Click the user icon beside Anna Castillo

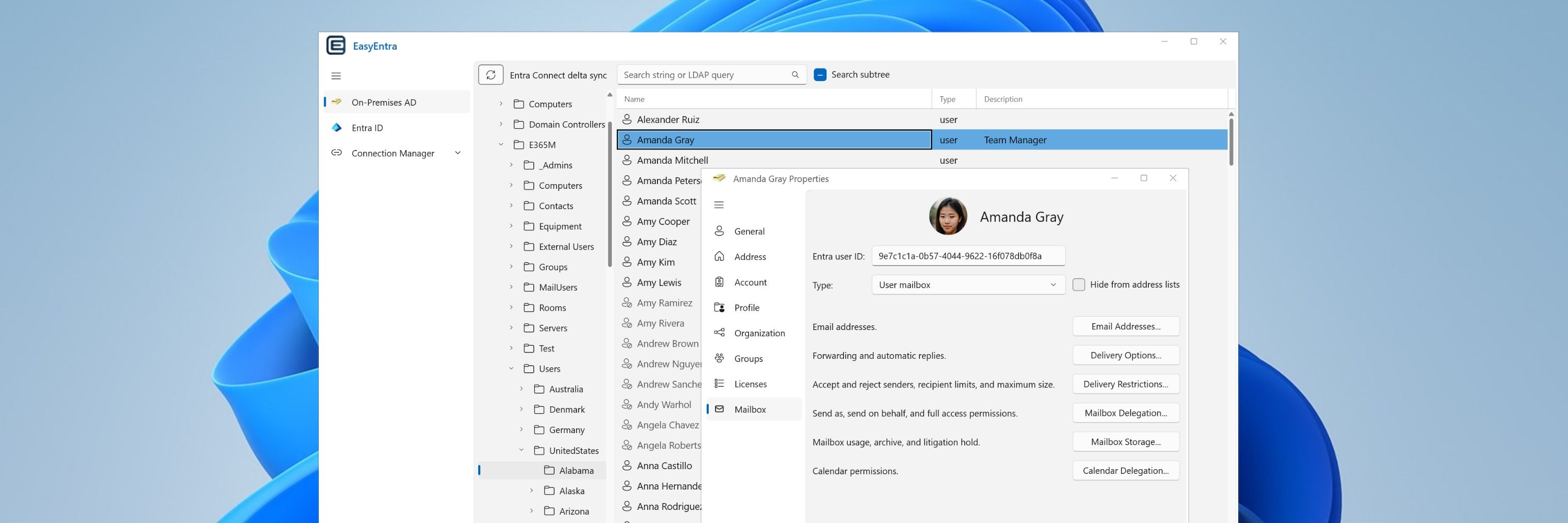pos(626,465)
